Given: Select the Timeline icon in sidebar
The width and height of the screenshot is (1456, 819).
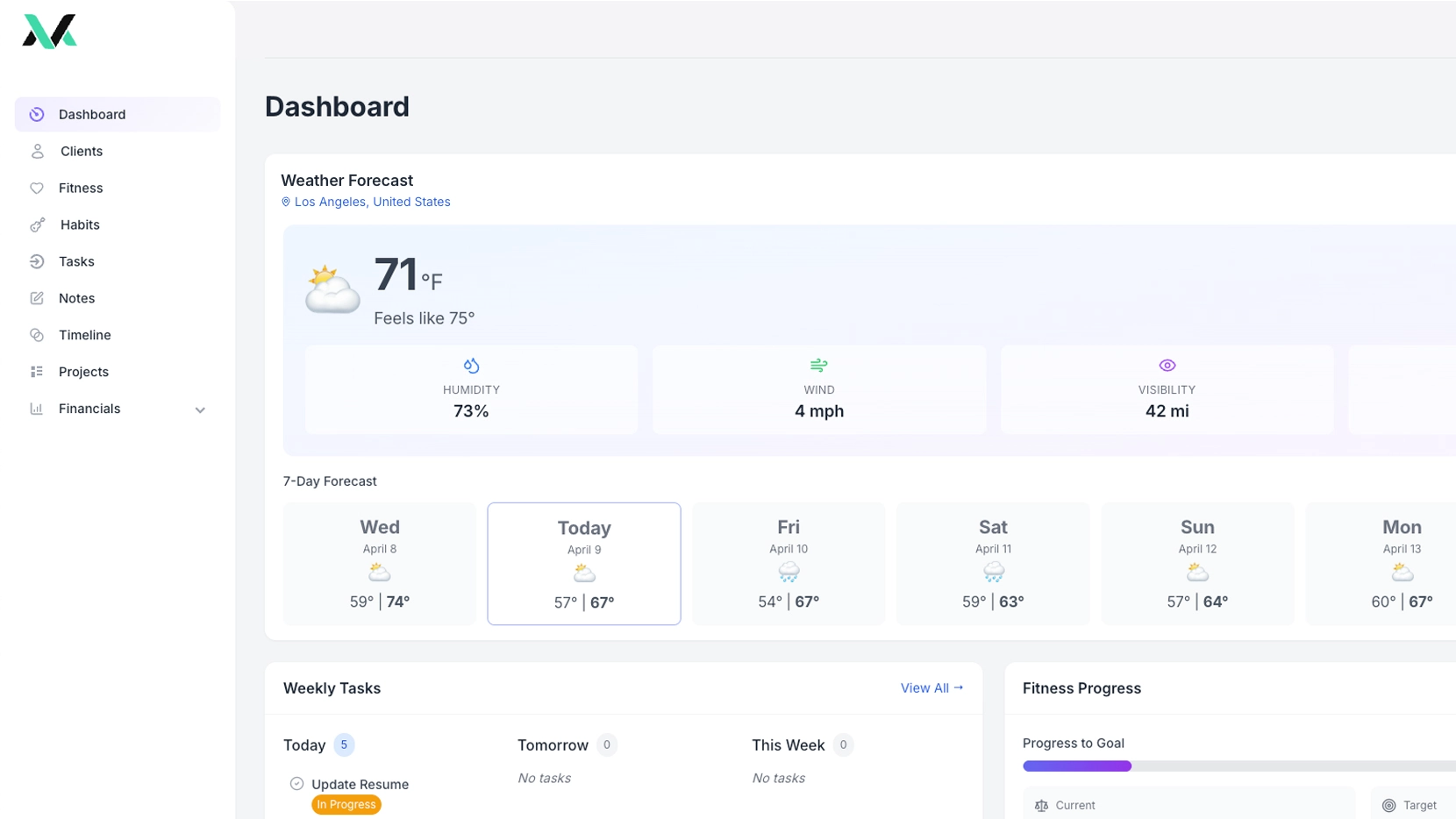Looking at the screenshot, I should [36, 335].
